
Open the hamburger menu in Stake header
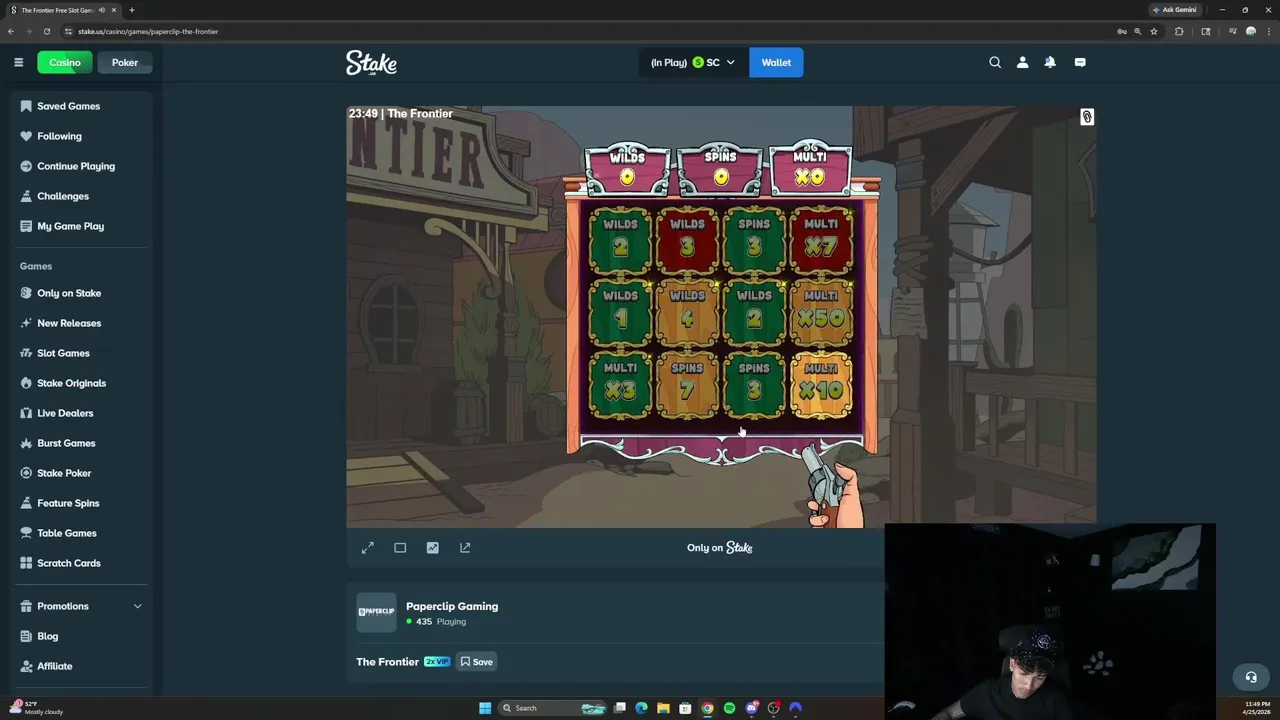tap(18, 62)
